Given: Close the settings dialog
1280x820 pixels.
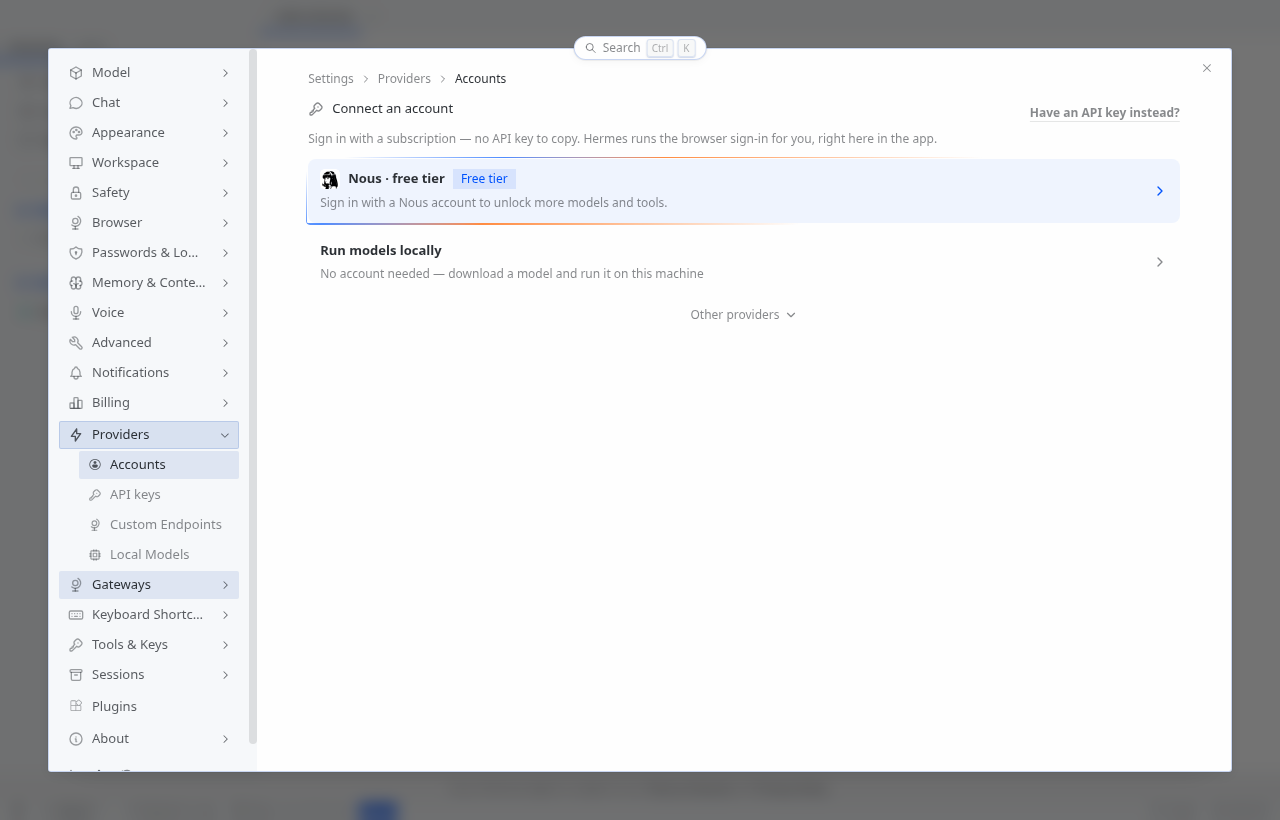Looking at the screenshot, I should tap(1207, 68).
